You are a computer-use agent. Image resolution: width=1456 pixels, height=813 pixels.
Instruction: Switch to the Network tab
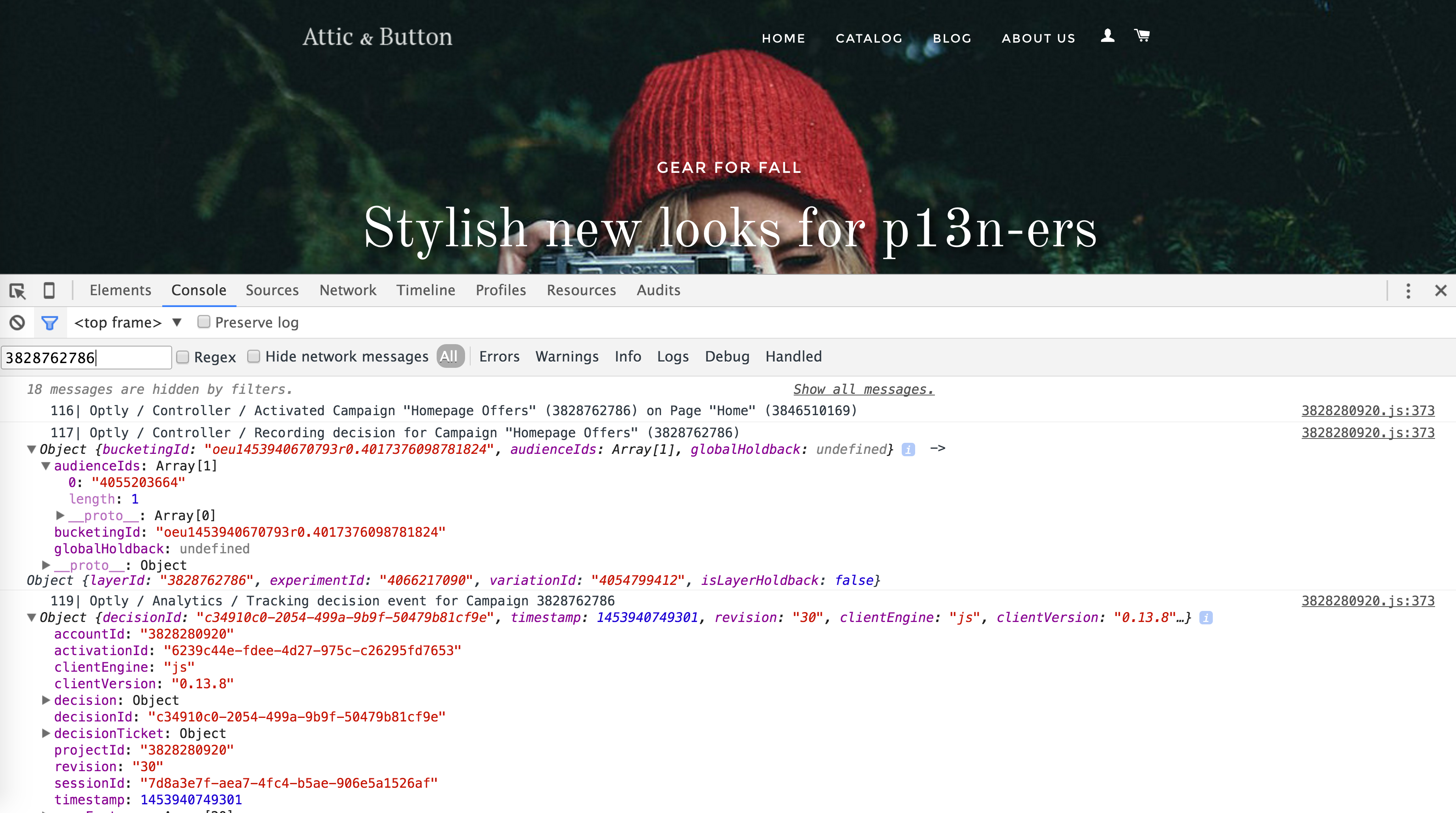pyautogui.click(x=347, y=290)
